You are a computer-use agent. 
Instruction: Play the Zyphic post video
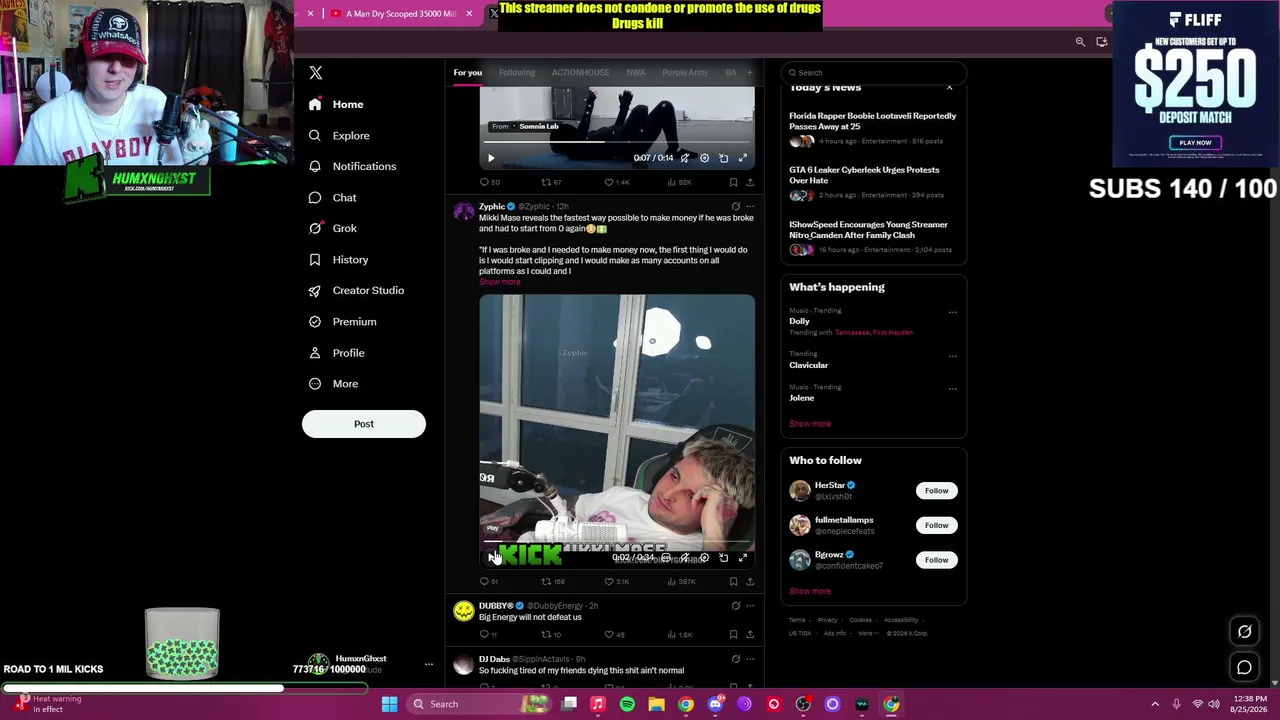491,557
